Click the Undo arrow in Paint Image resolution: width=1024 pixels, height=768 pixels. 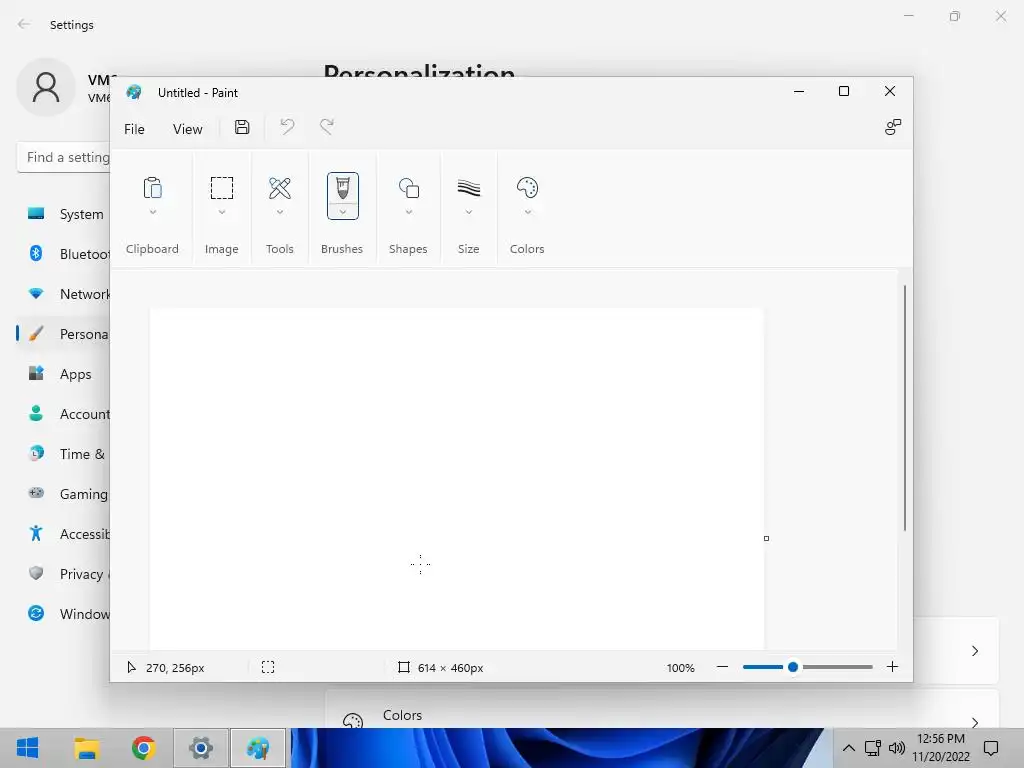[287, 127]
